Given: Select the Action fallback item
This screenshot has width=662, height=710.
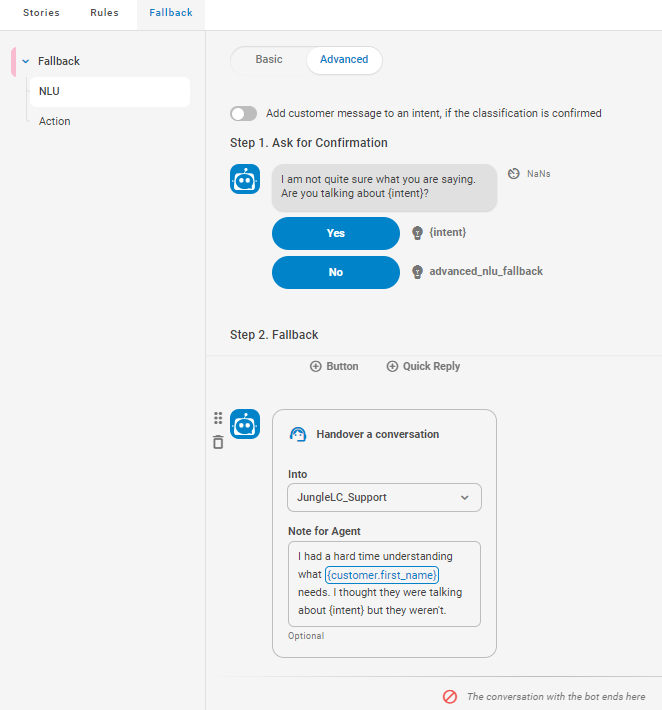Looking at the screenshot, I should pos(54,121).
